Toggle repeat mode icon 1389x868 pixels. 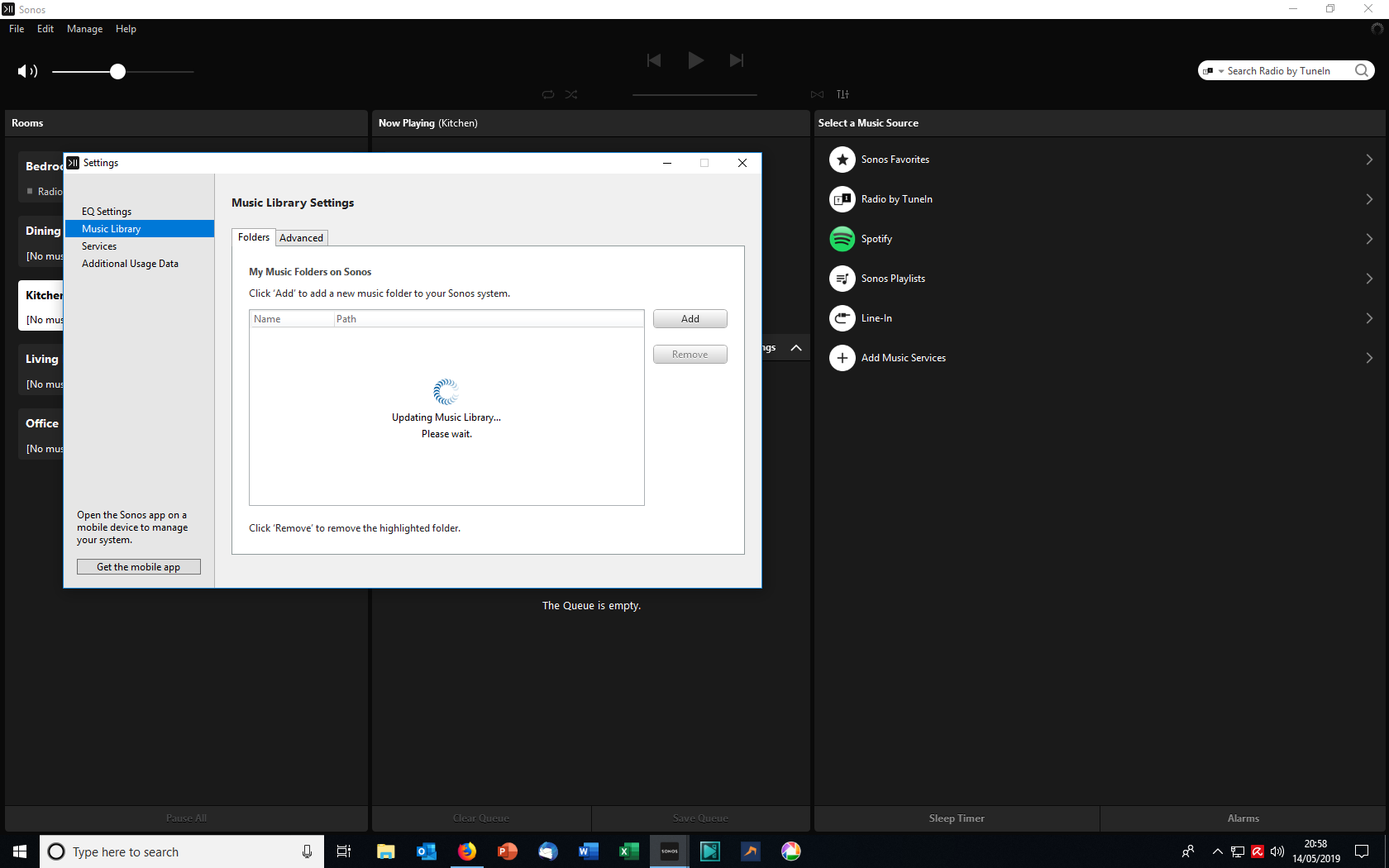(548, 94)
